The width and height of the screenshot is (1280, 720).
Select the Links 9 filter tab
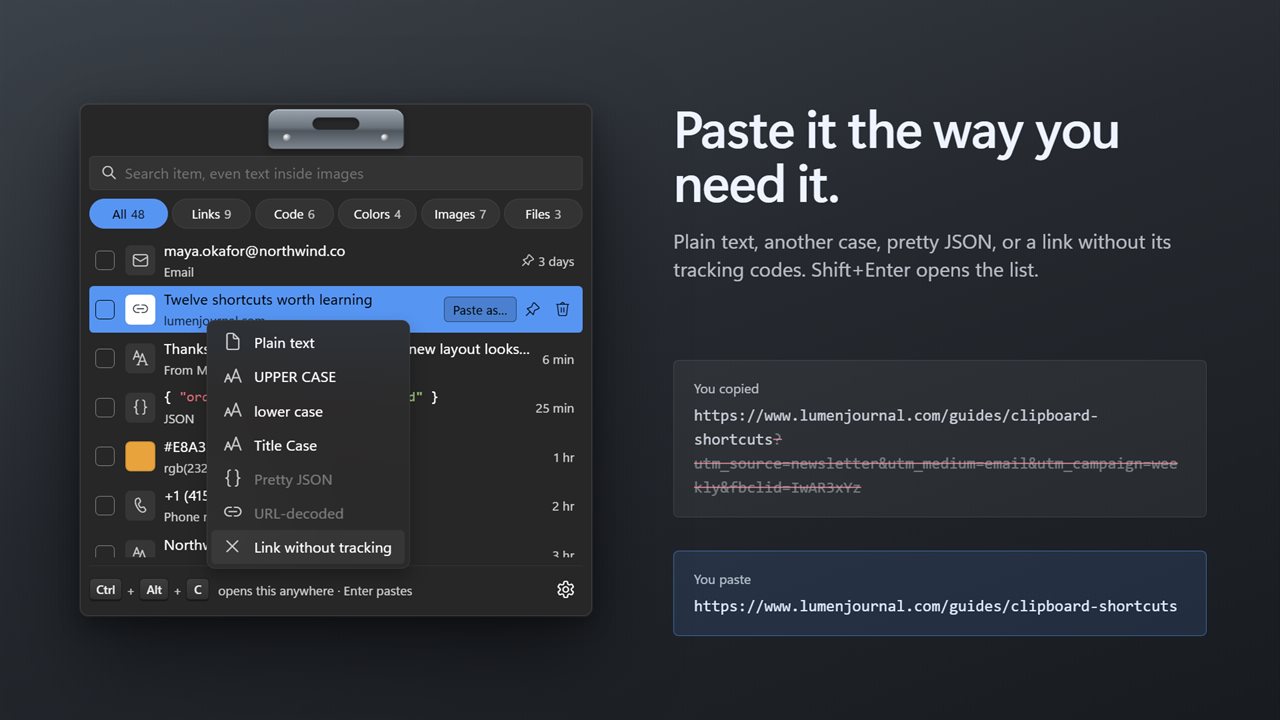[x=211, y=214]
